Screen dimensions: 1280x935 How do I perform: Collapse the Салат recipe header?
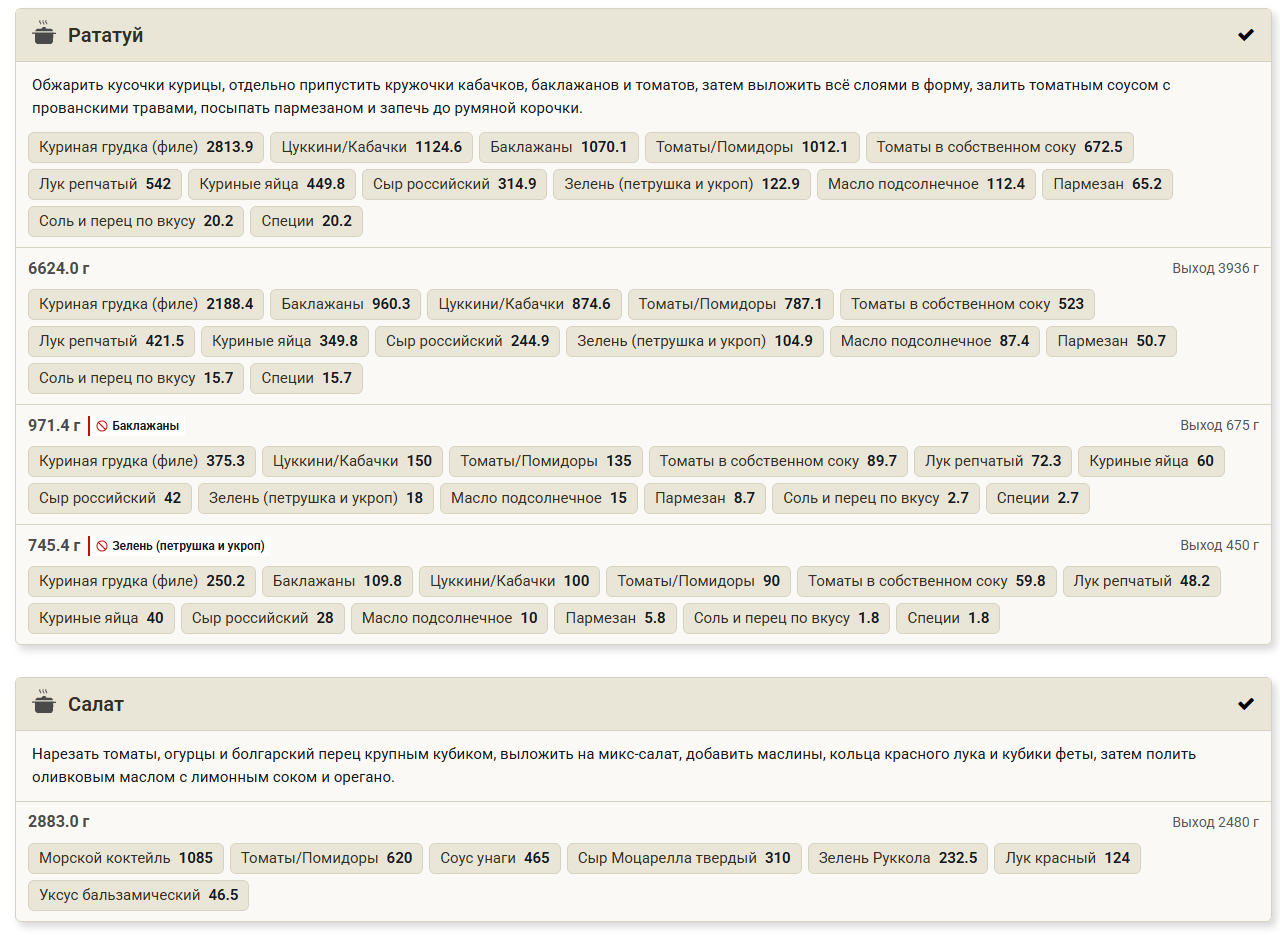(x=643, y=704)
